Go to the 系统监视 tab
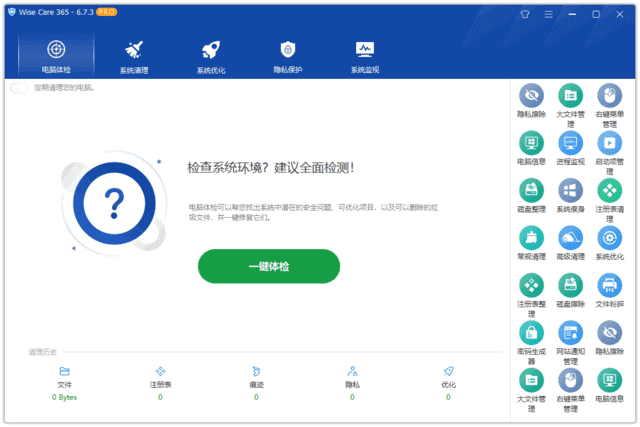The width and height of the screenshot is (640, 427). (x=365, y=56)
